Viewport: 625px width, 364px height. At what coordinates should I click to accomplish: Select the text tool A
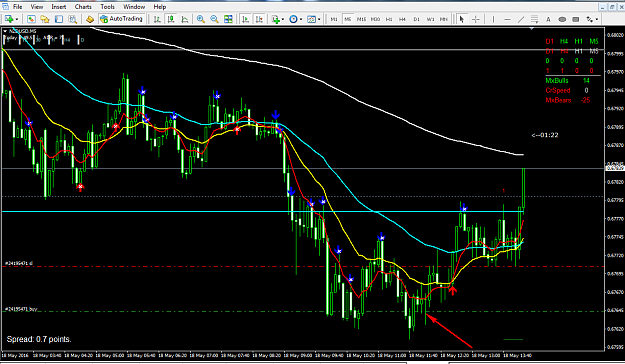coord(548,19)
